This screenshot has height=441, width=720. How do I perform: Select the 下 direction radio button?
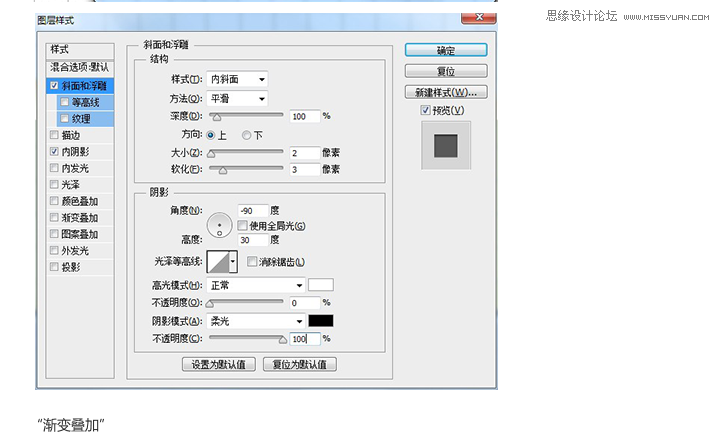[x=247, y=135]
